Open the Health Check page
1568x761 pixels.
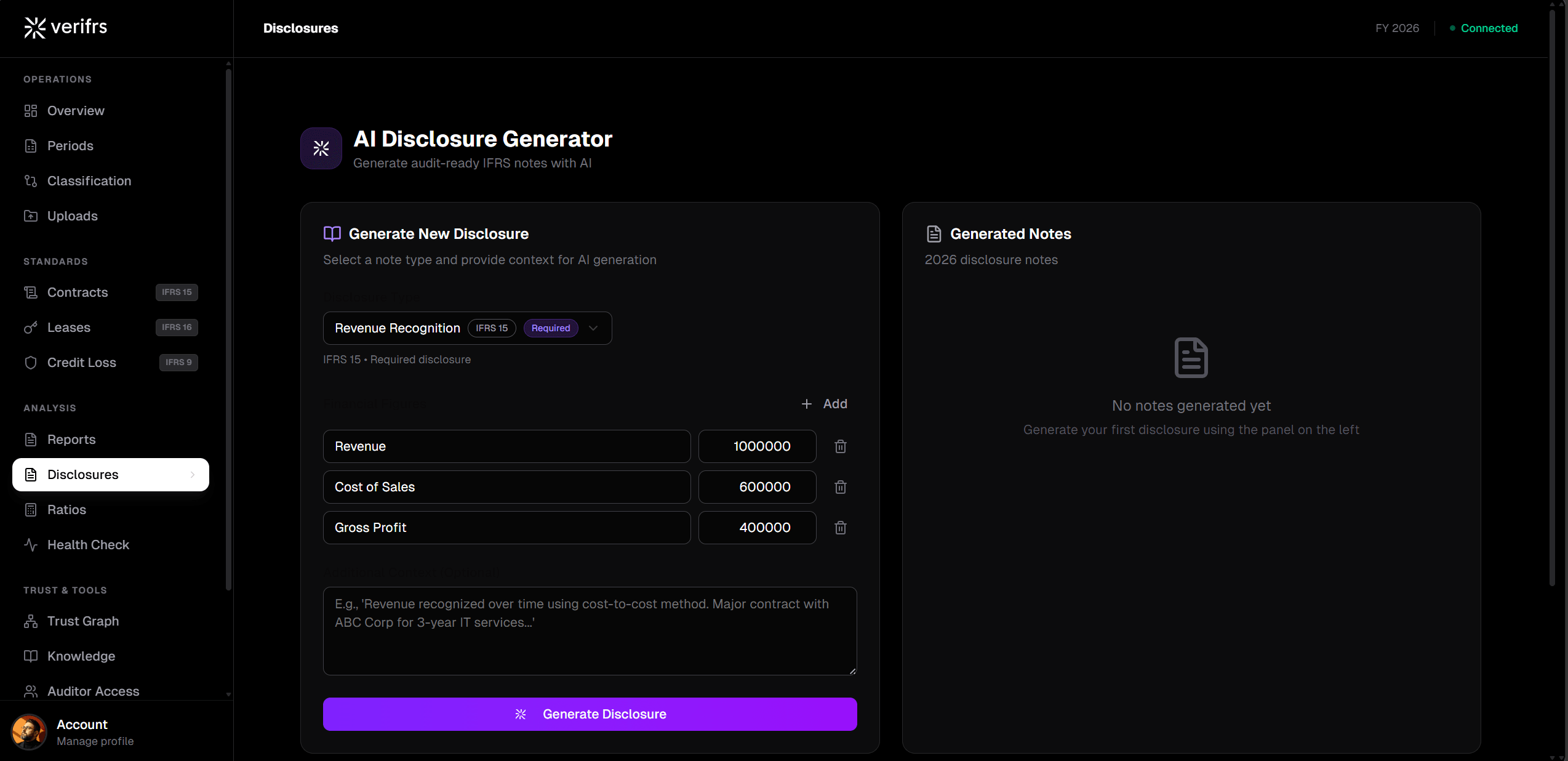pyautogui.click(x=88, y=545)
